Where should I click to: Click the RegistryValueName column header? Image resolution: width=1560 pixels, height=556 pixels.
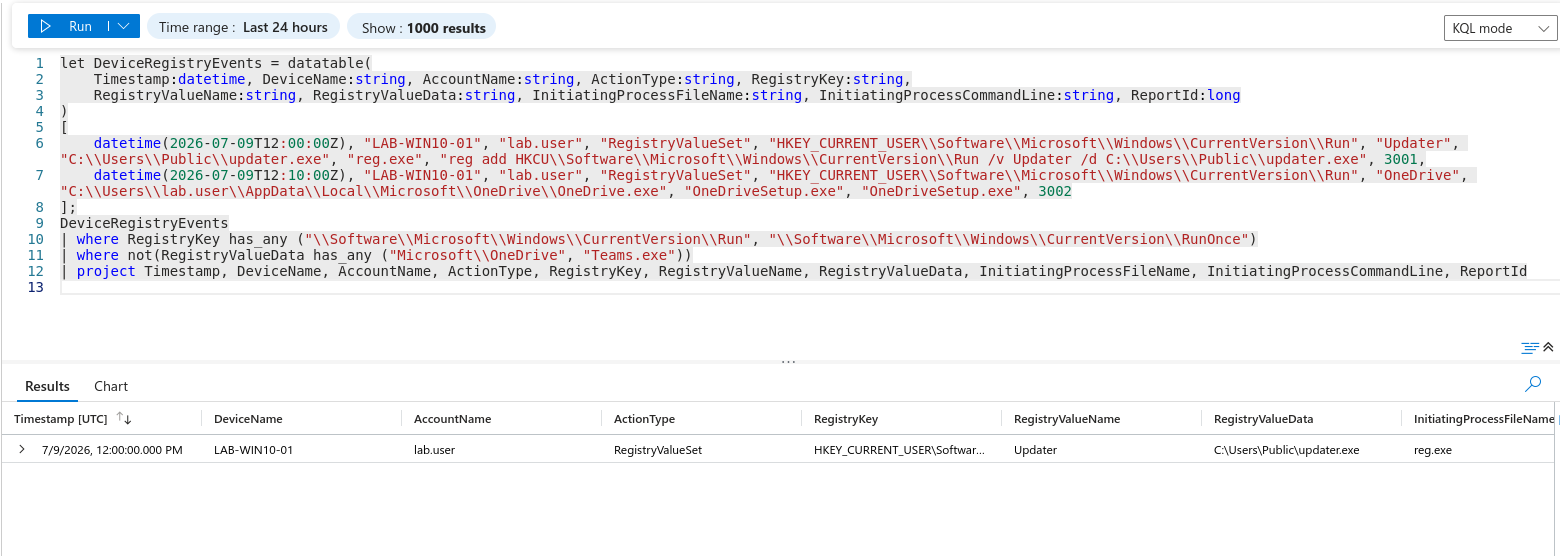[x=1067, y=419]
